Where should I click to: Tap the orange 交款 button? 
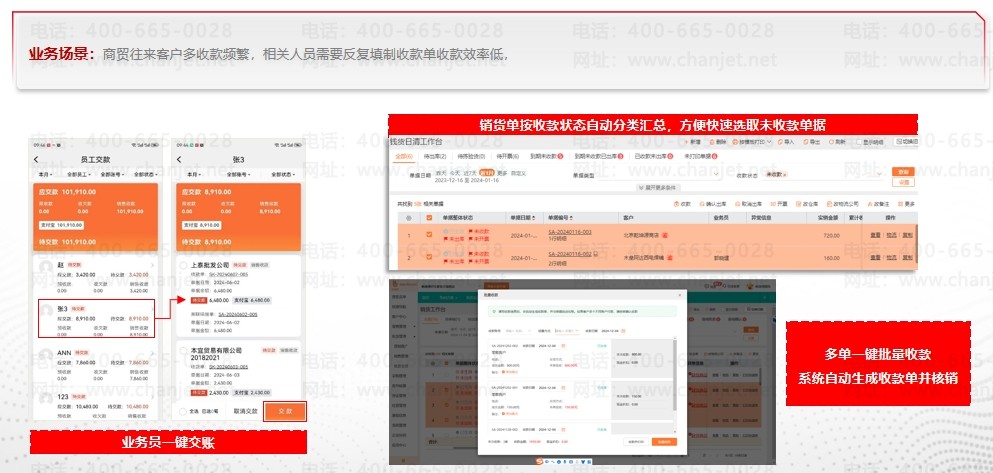point(285,411)
